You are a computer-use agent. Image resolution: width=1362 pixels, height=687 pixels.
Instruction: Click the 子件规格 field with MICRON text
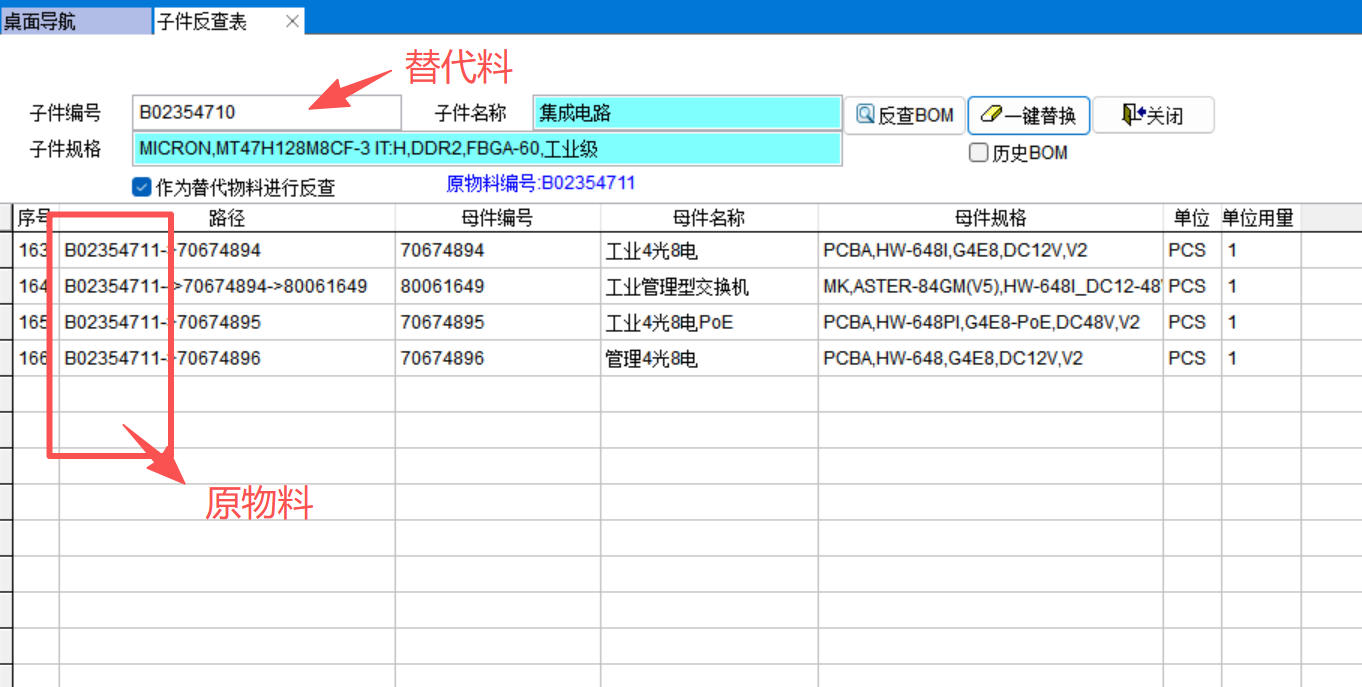pos(487,149)
